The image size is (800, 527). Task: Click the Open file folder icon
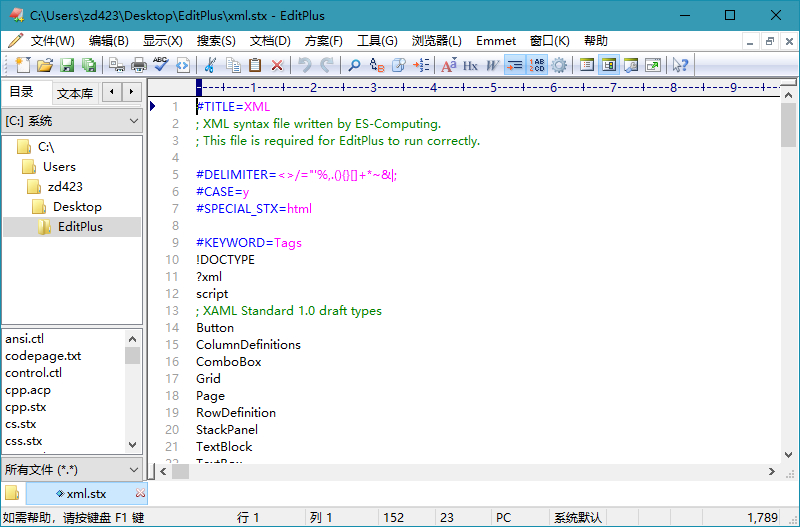point(45,65)
